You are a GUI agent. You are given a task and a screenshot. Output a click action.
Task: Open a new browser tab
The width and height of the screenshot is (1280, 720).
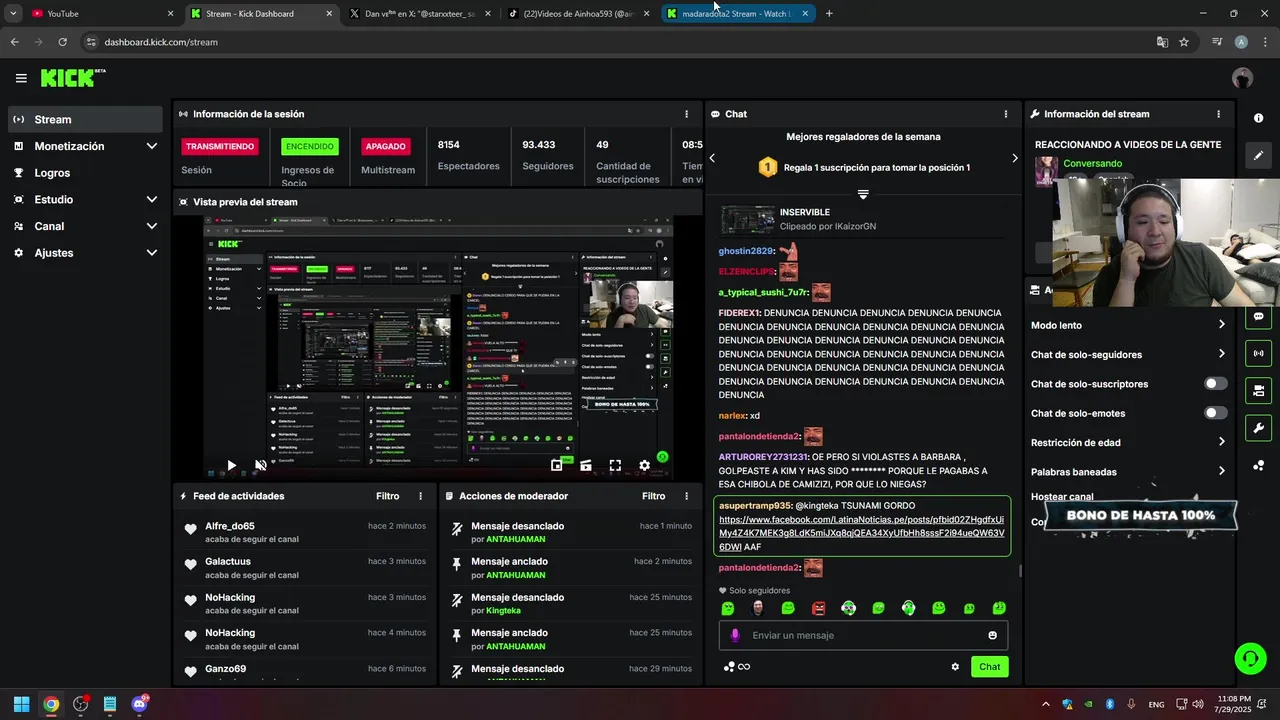[829, 14]
